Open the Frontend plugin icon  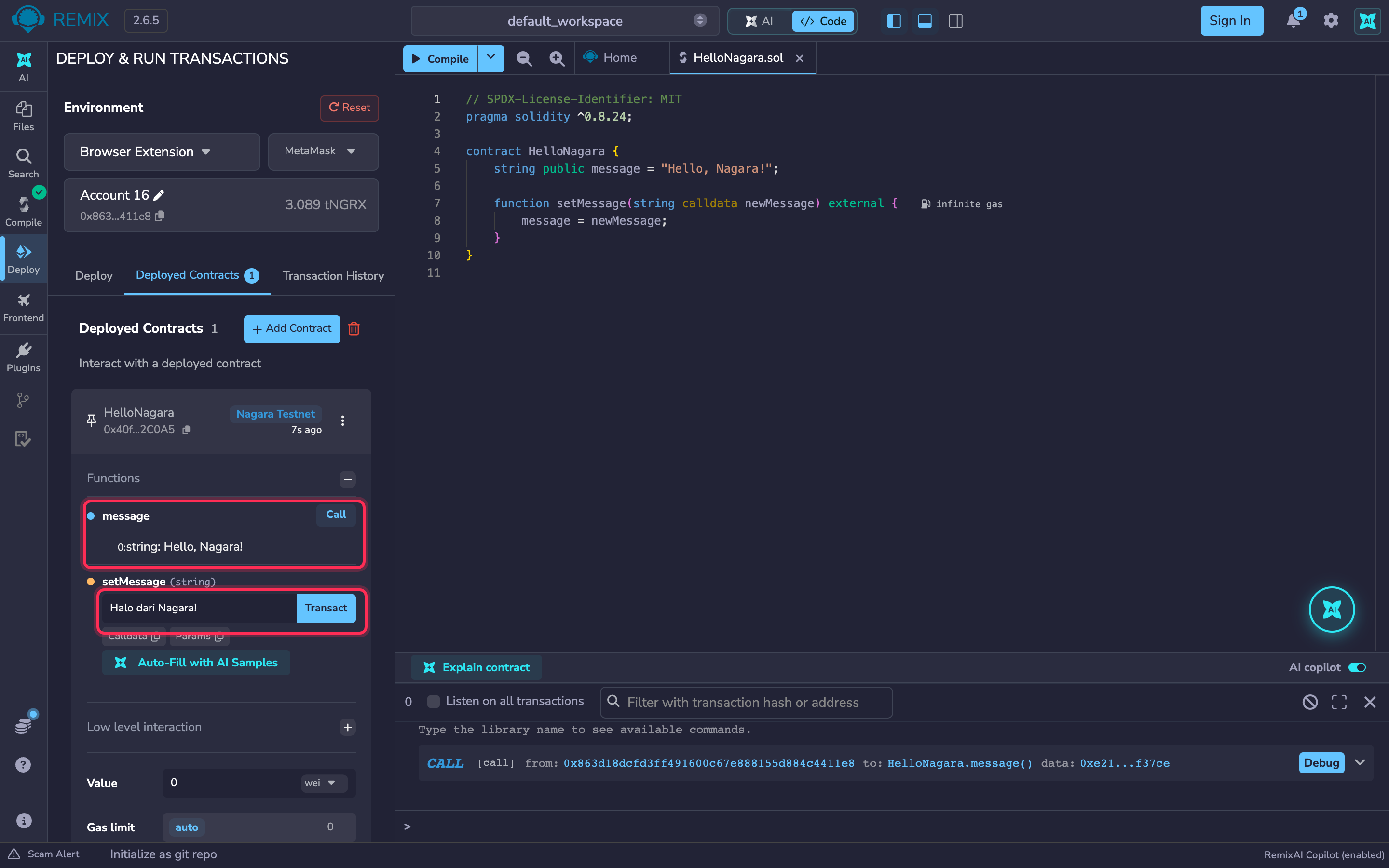[x=24, y=308]
